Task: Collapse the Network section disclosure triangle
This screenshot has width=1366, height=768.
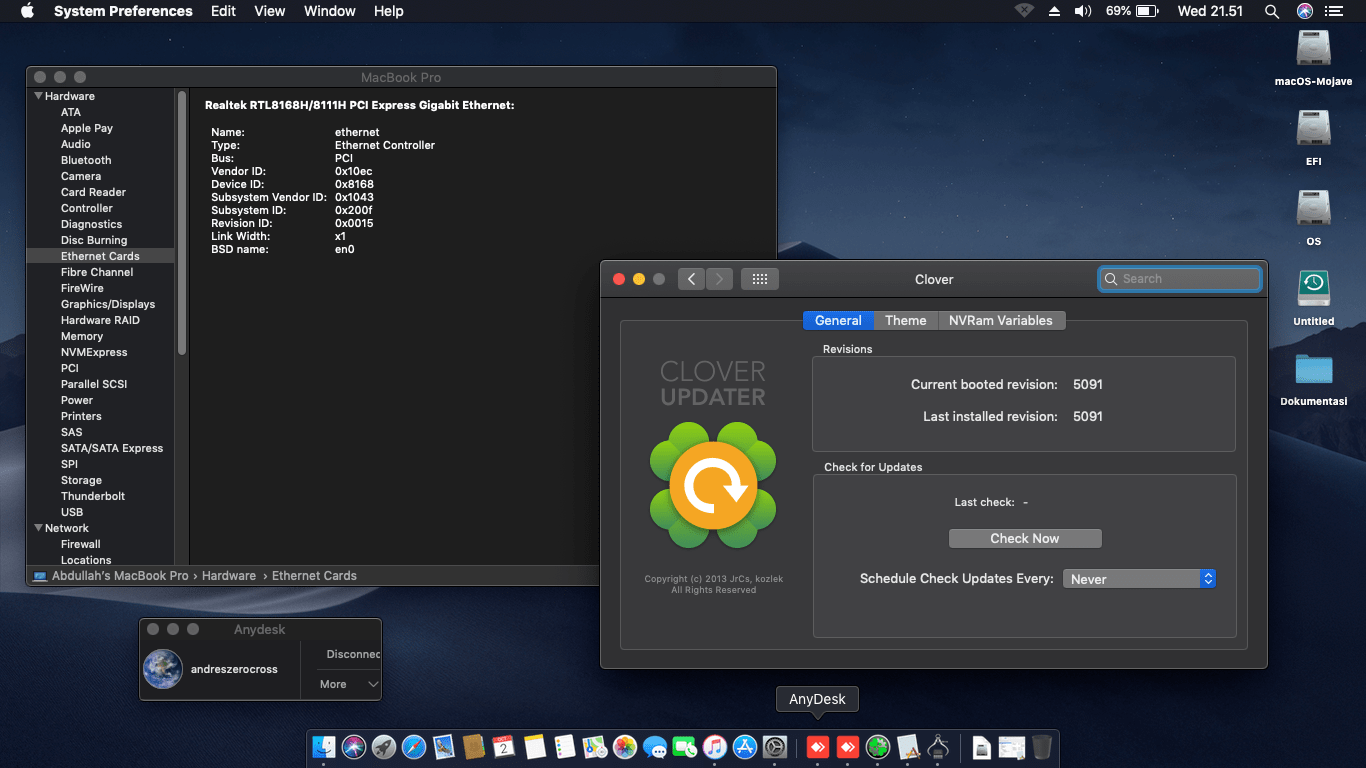Action: pyautogui.click(x=38, y=528)
